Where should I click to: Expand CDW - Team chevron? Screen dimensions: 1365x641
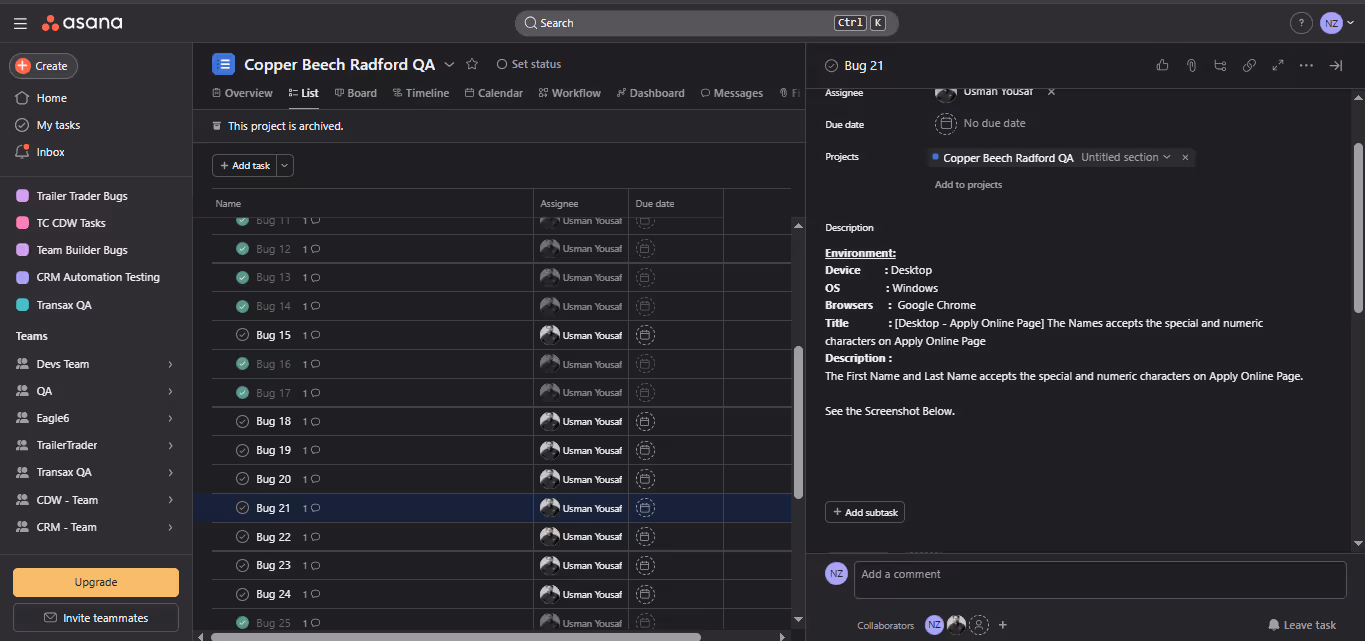(170, 500)
